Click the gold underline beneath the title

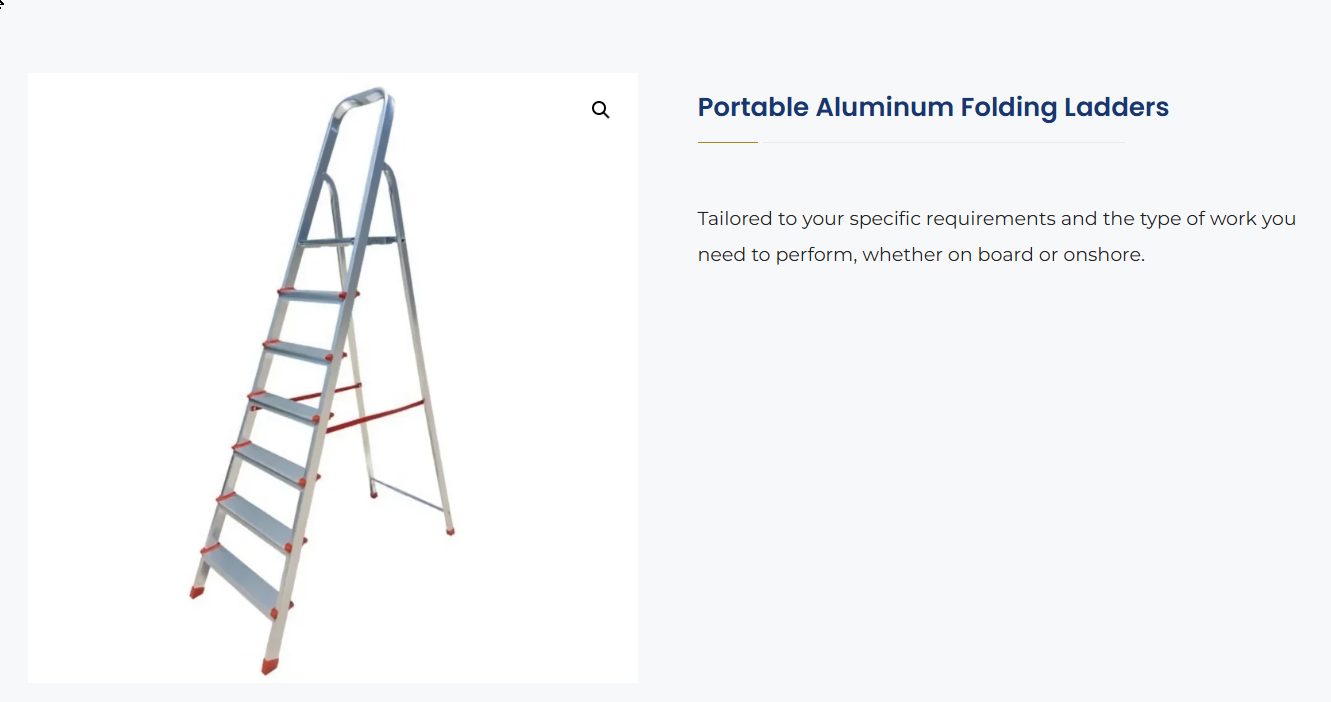pyautogui.click(x=727, y=143)
